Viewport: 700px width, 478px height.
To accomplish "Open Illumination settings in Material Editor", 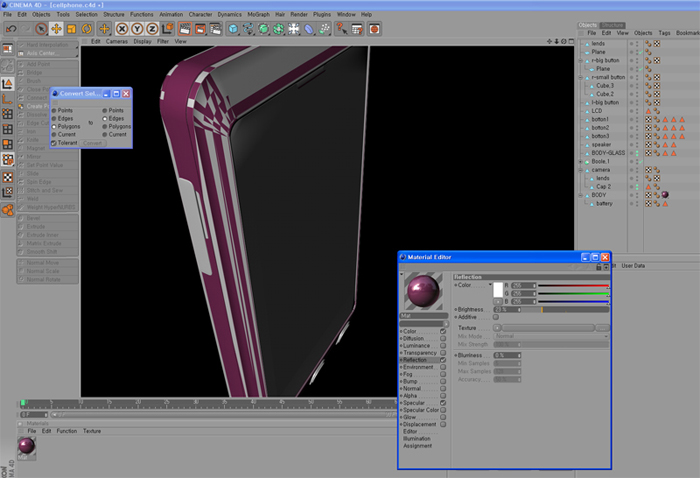I will (417, 439).
